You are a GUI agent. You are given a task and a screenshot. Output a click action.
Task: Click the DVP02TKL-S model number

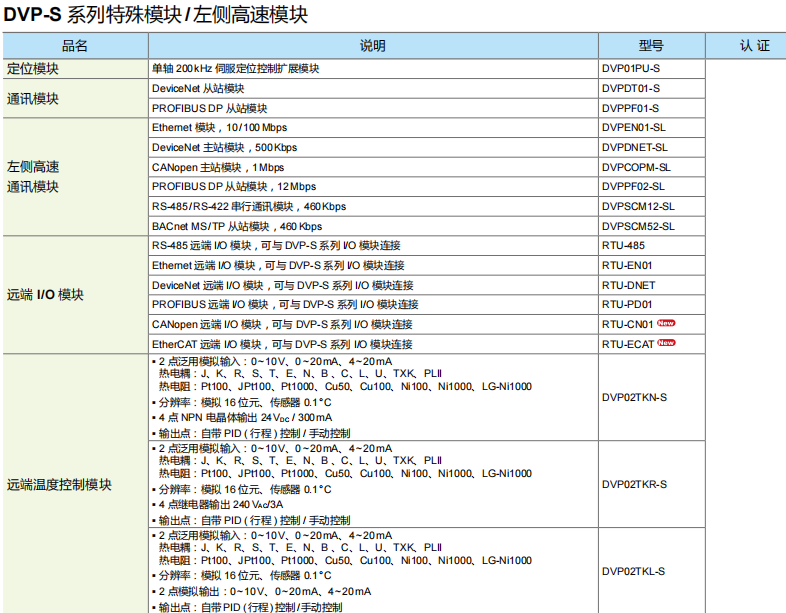633,571
